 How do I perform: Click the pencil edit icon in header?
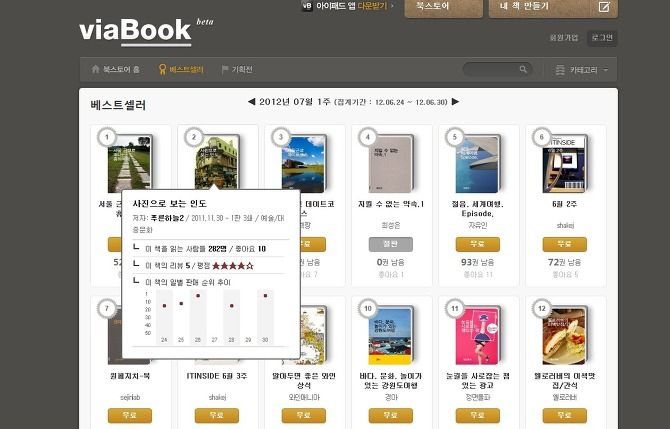604,6
